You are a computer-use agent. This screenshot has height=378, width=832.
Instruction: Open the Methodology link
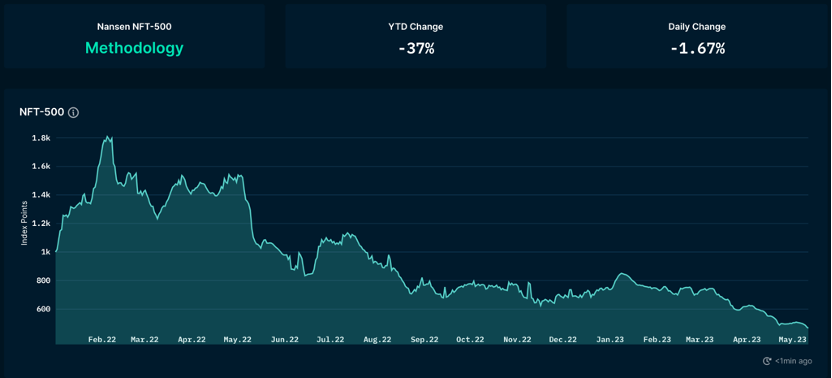click(134, 48)
